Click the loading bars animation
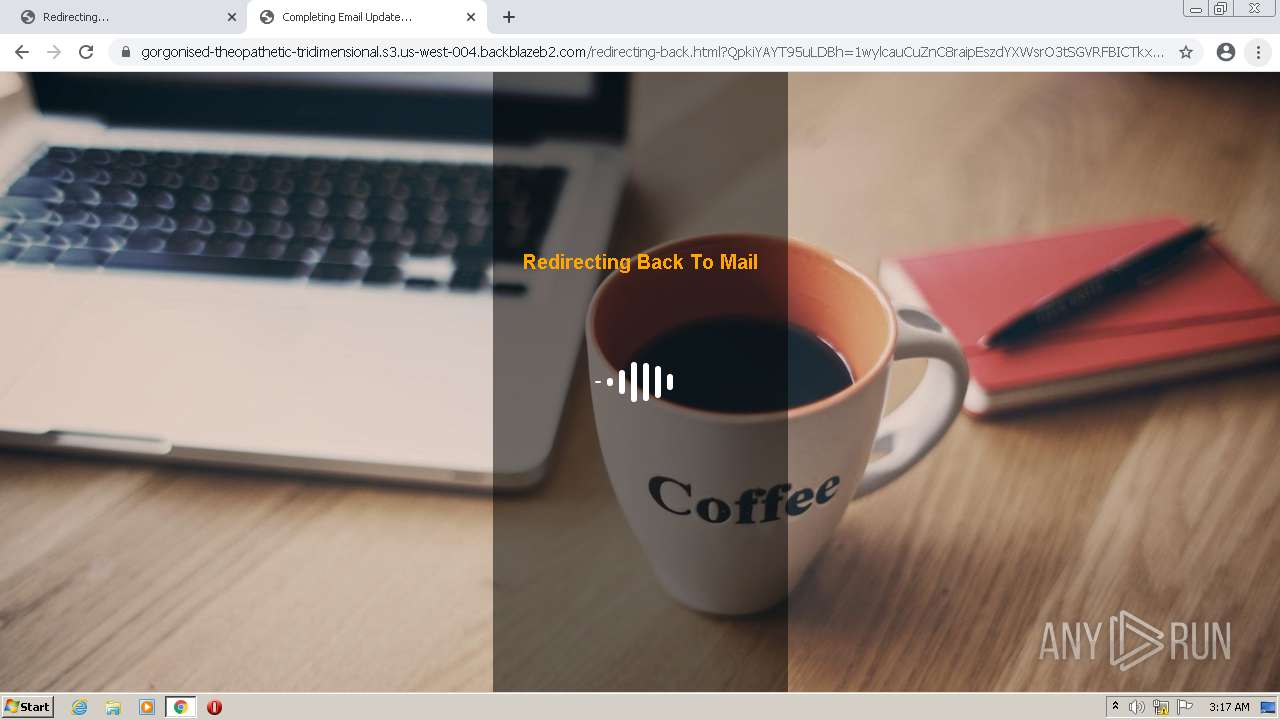The width and height of the screenshot is (1280, 720). point(634,382)
